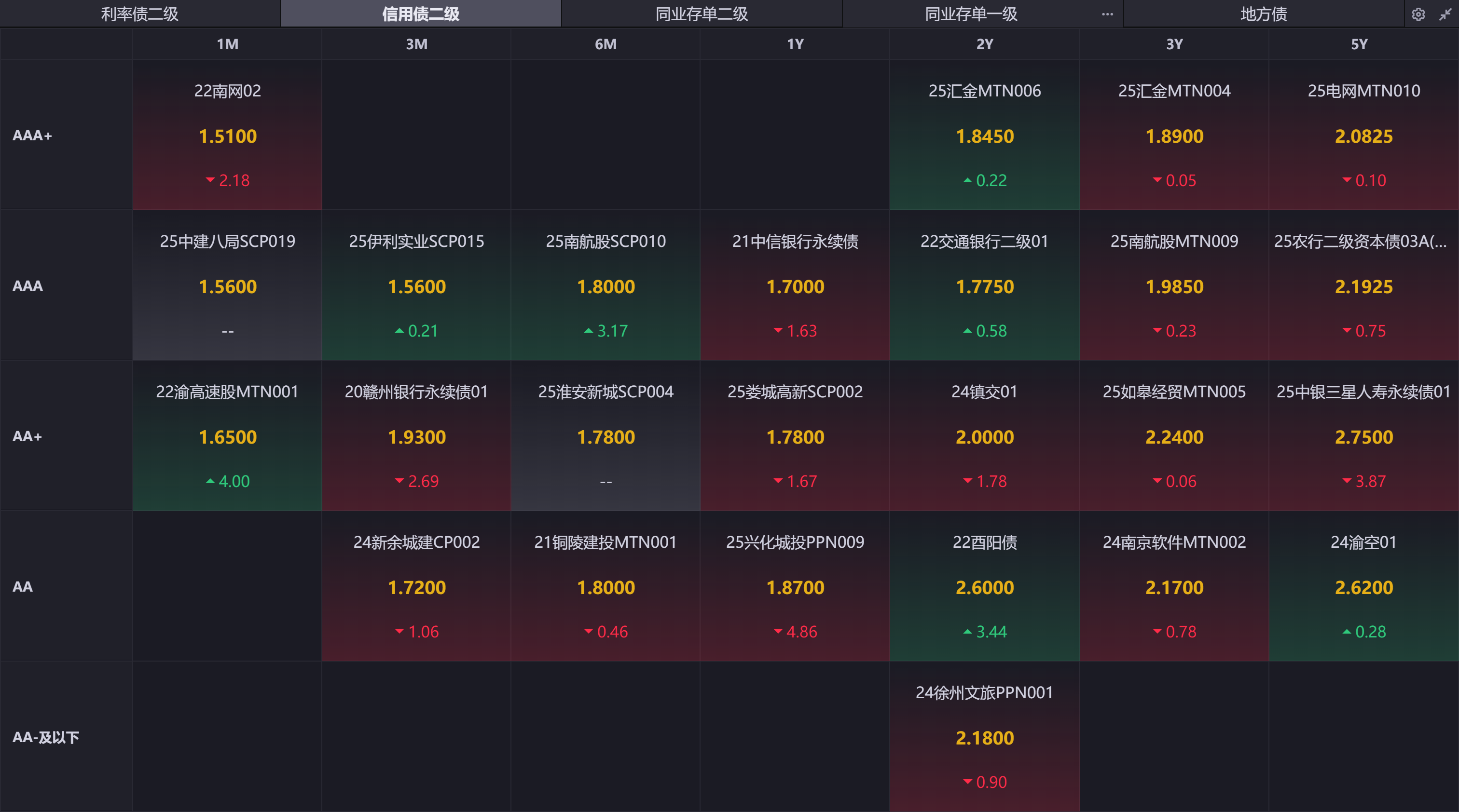1459x812 pixels.
Task: Click the 5Y maturity column header
Action: (1359, 44)
